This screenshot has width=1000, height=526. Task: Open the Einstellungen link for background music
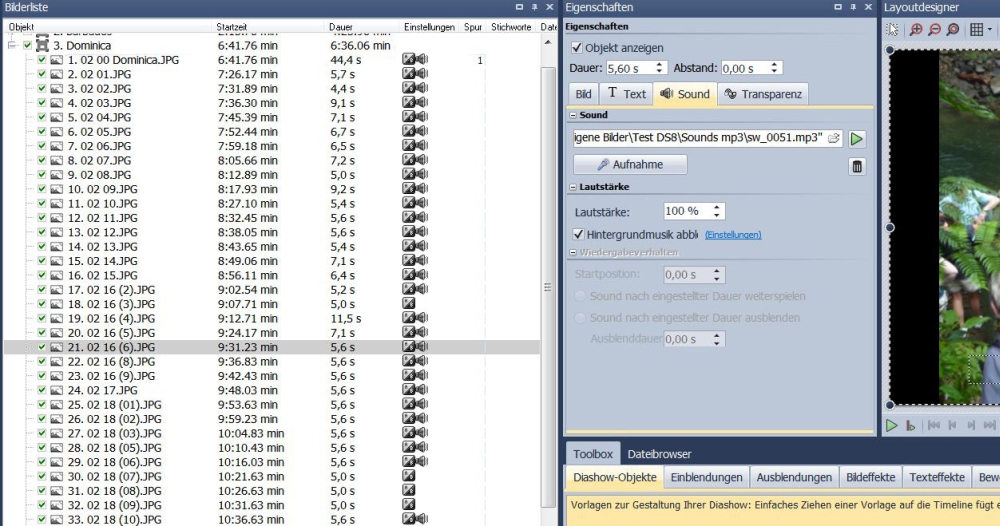coord(733,235)
